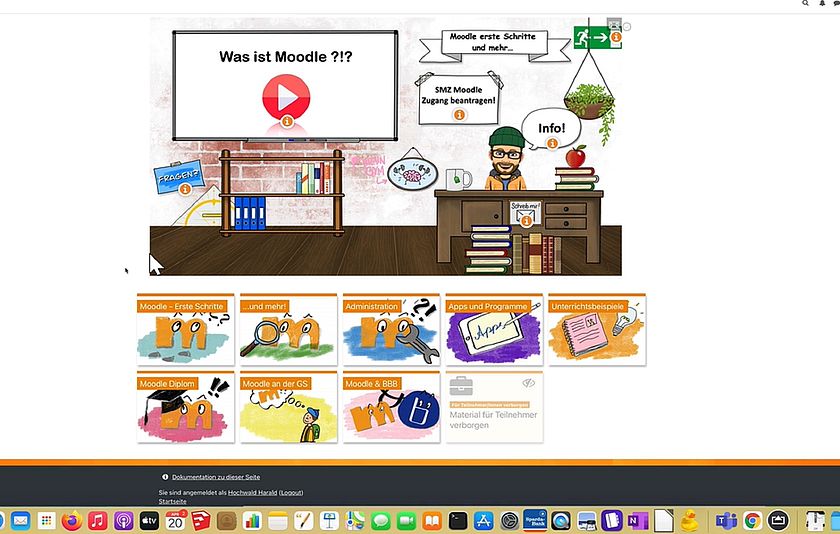Viewport: 840px width, 534px height.
Task: Toggle the hidden eye icon on Material tile
Action: 529,383
